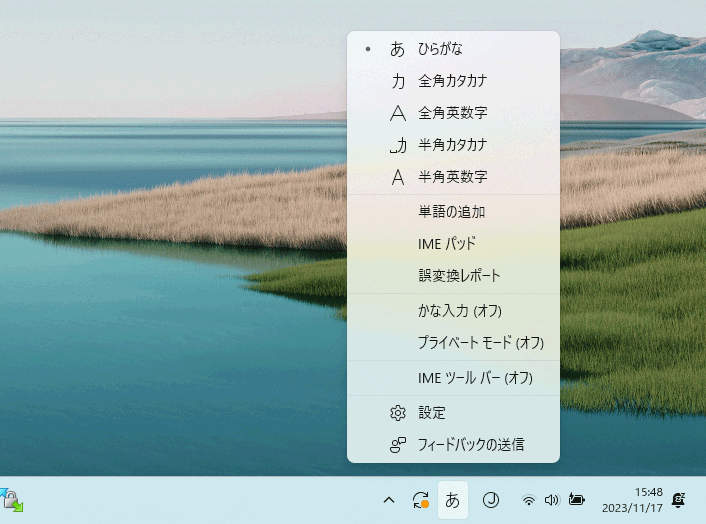Image resolution: width=706 pixels, height=524 pixels.
Task: Select ひらがな input mode
Action: coord(440,48)
